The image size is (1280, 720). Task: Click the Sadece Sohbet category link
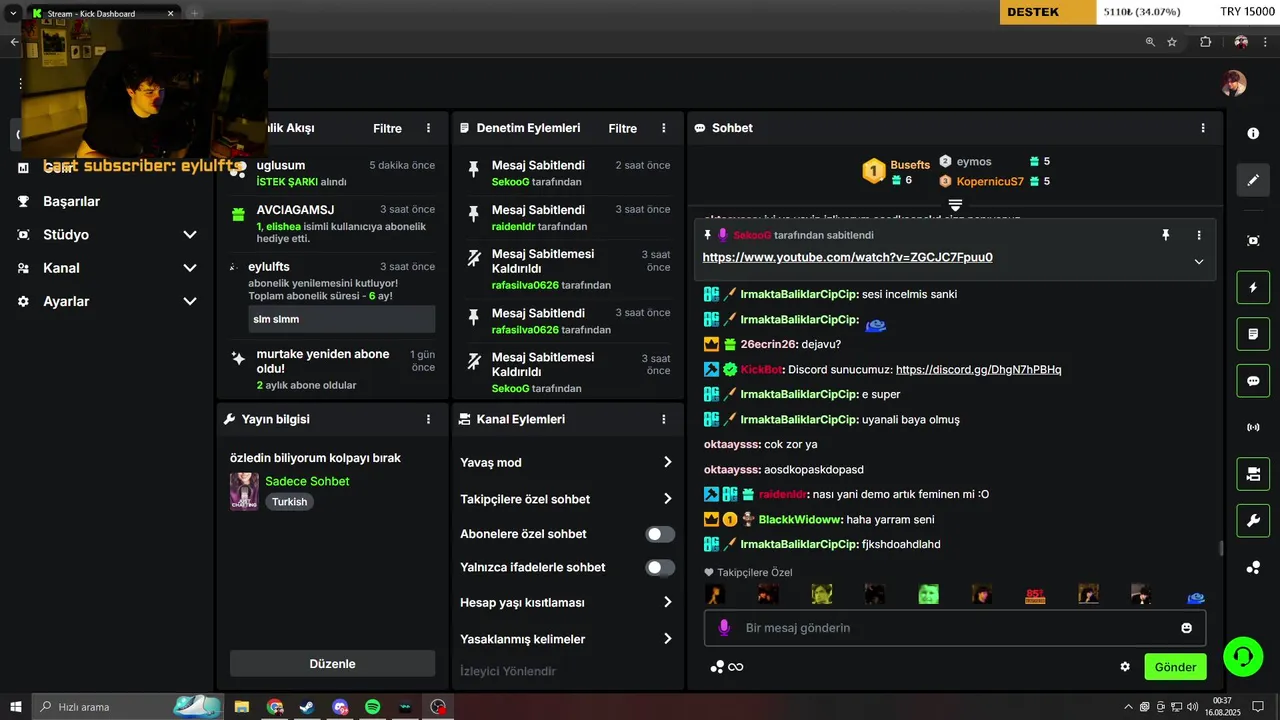click(307, 481)
